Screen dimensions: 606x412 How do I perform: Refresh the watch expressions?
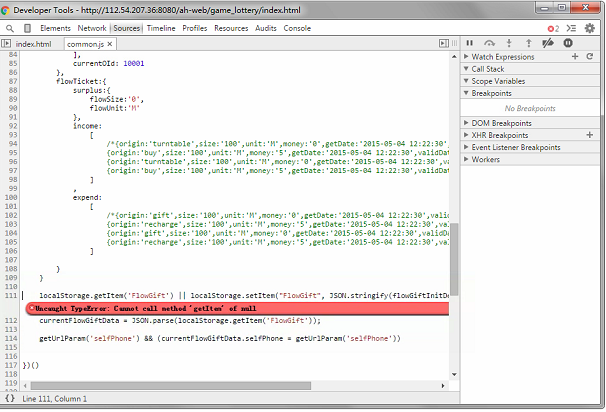[x=590, y=57]
